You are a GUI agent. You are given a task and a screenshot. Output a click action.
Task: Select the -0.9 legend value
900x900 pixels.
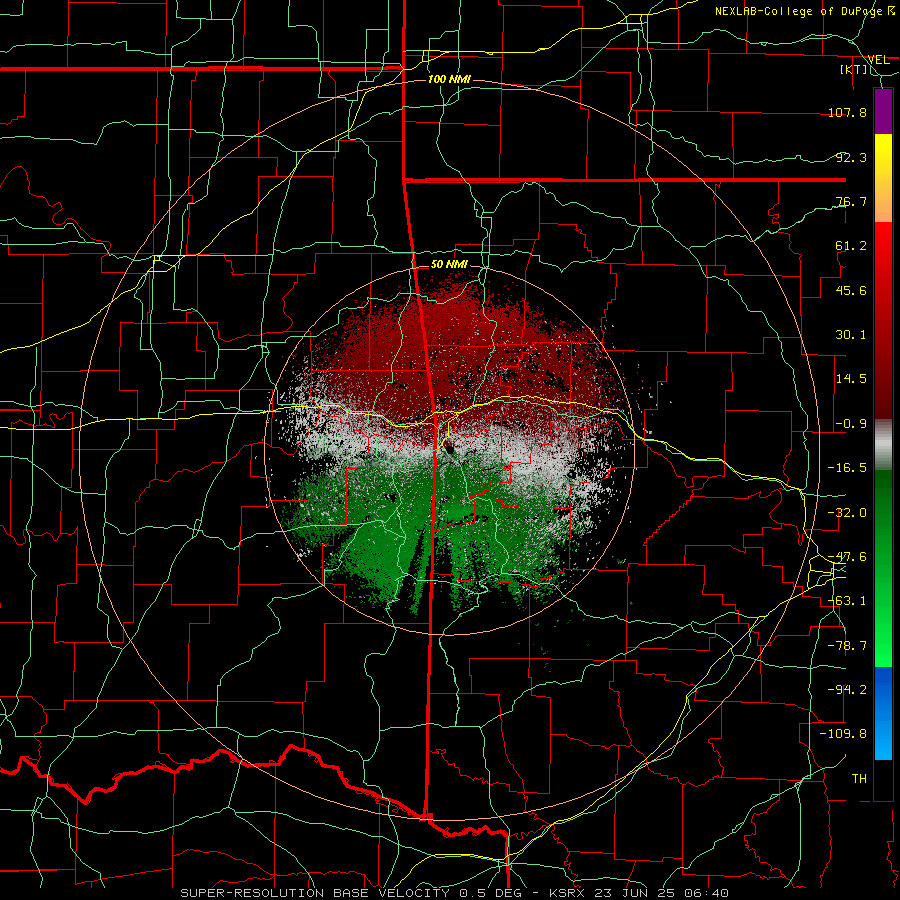coord(851,424)
